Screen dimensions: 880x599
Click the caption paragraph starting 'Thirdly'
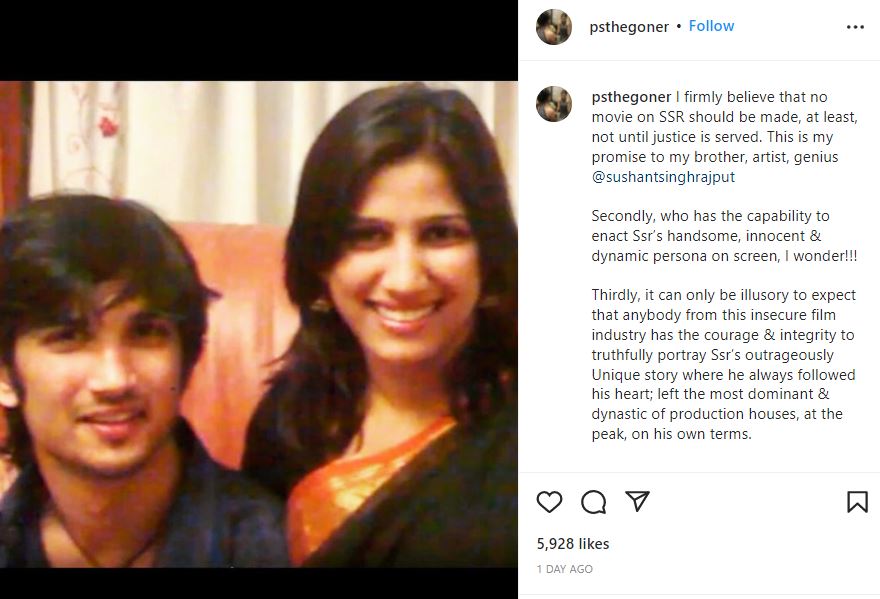click(x=723, y=364)
